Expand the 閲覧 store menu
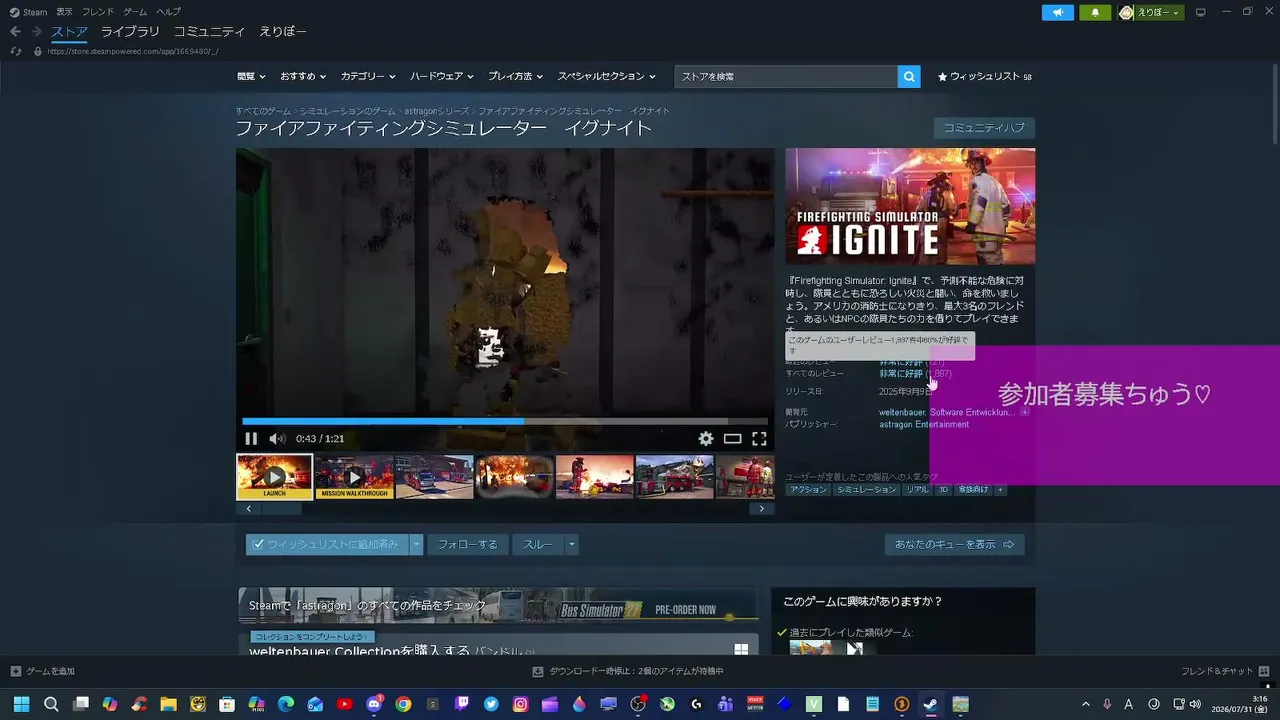 pyautogui.click(x=251, y=76)
